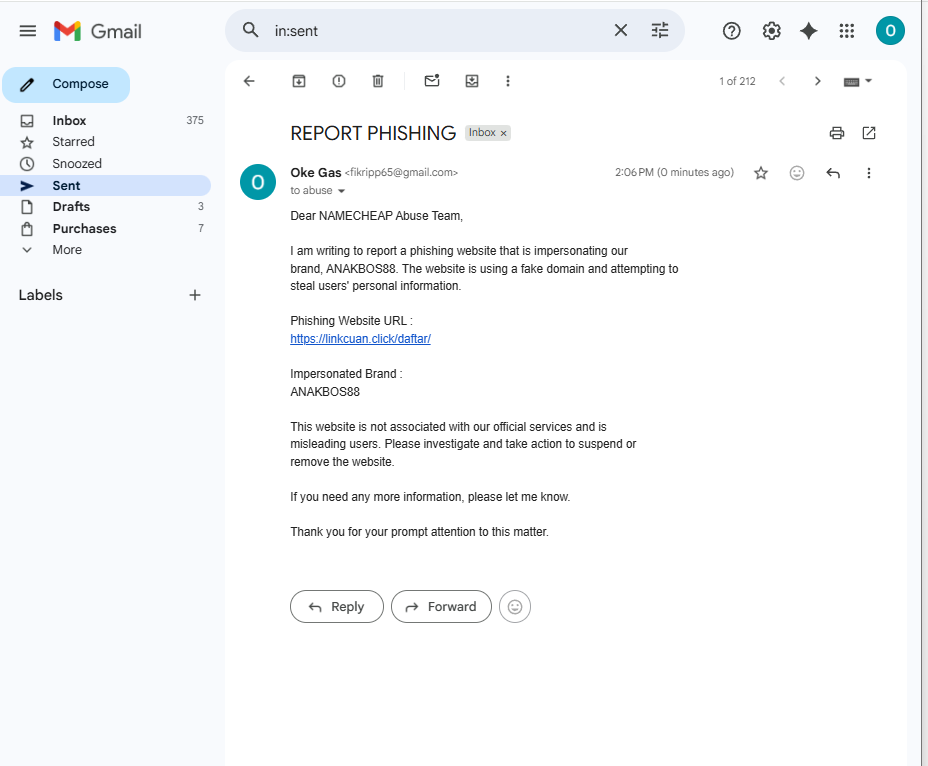
Task: Click the Oke Gas sender avatar
Action: coord(258,182)
